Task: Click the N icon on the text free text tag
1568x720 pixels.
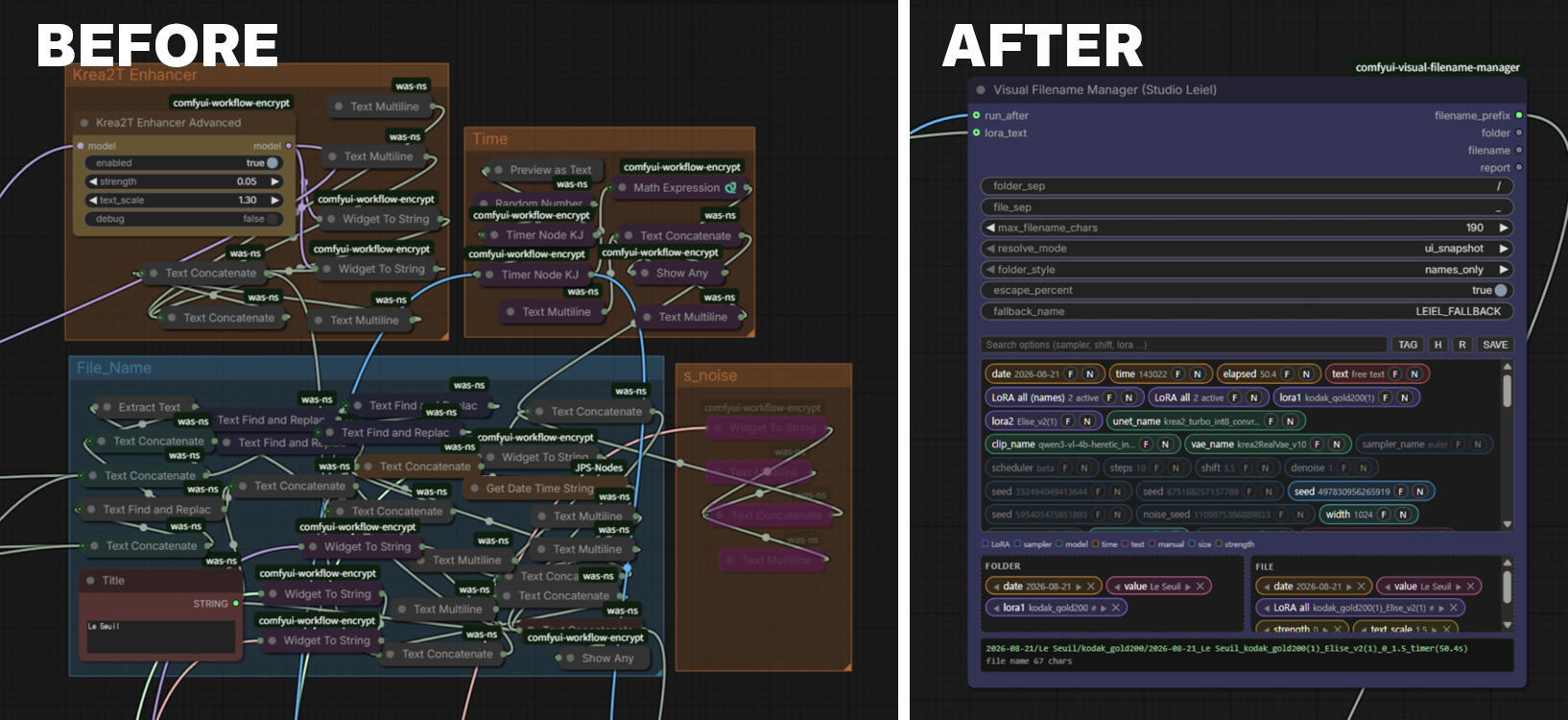Action: pos(1414,374)
